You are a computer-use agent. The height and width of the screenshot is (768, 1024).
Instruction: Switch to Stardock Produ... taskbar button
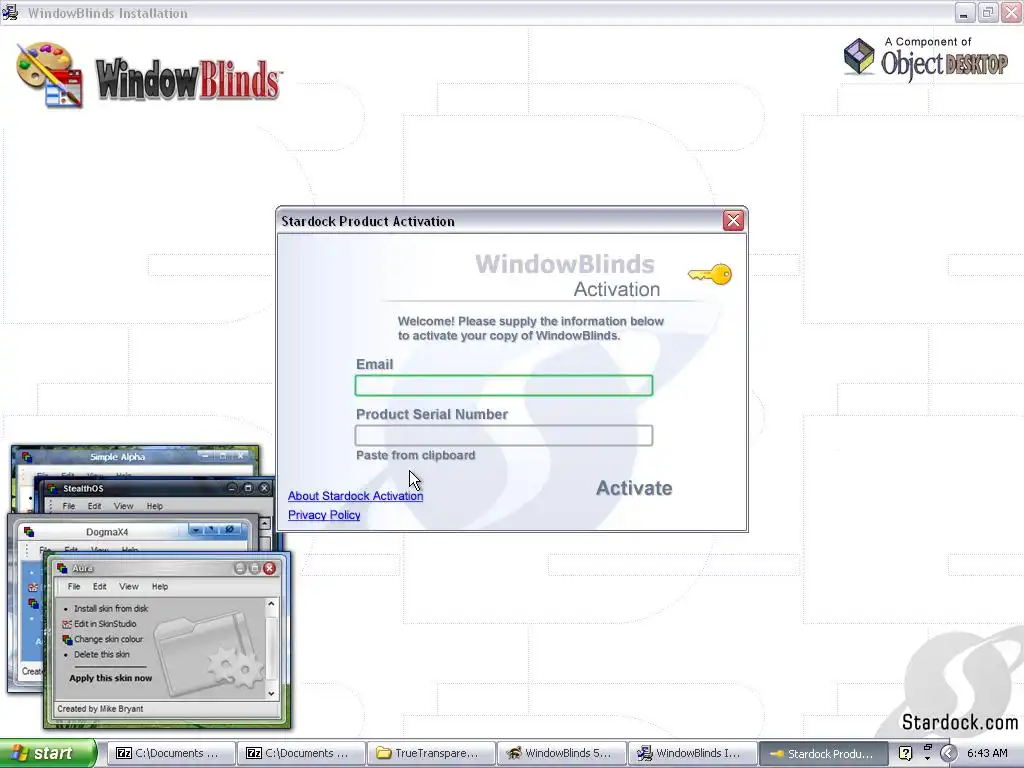tap(823, 753)
